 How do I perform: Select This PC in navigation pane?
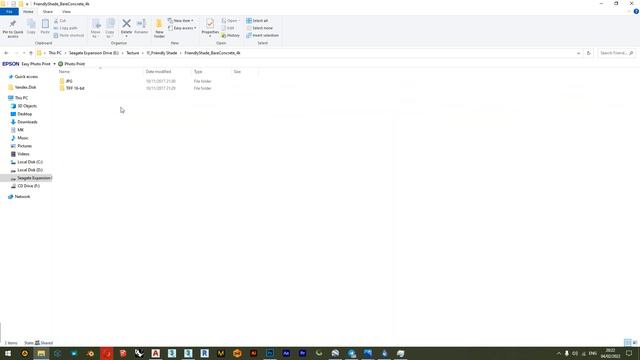[21, 98]
